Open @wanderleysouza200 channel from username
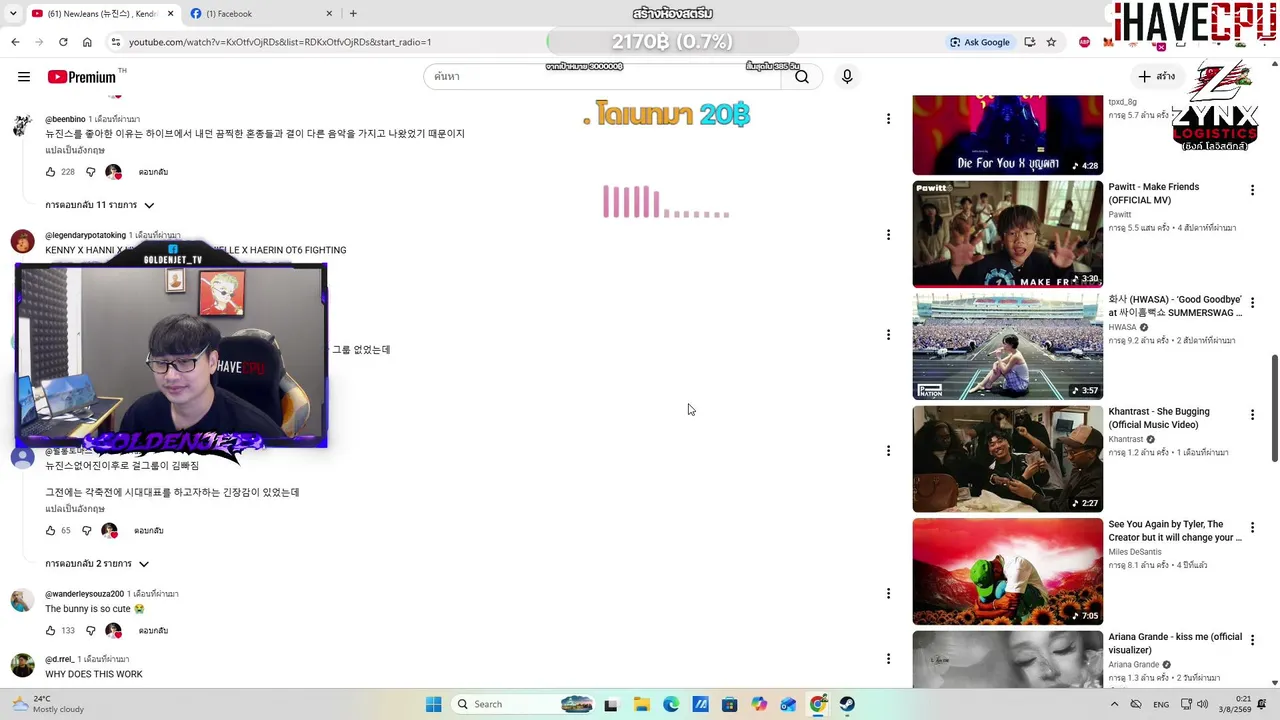The height and width of the screenshot is (720, 1280). [84, 594]
